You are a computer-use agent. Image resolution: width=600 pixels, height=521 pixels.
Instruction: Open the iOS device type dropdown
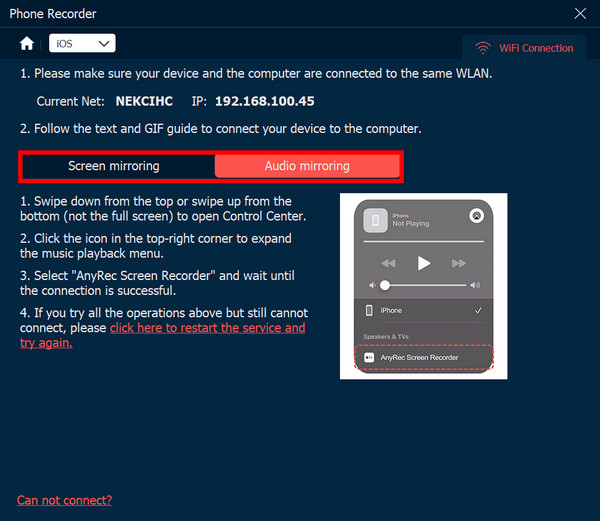83,43
